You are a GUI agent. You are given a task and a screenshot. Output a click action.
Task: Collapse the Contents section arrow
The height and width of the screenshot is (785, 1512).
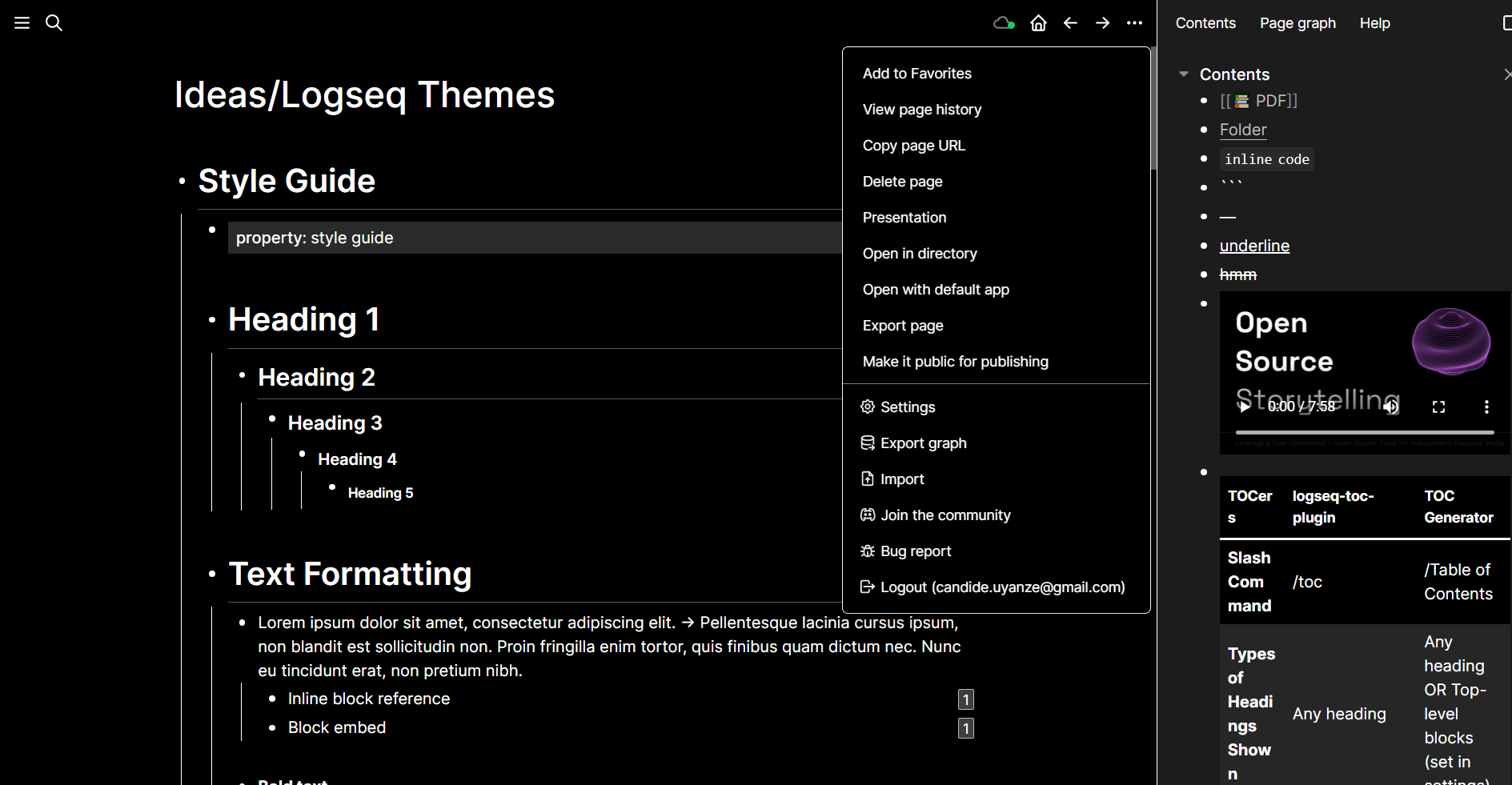[x=1184, y=74]
